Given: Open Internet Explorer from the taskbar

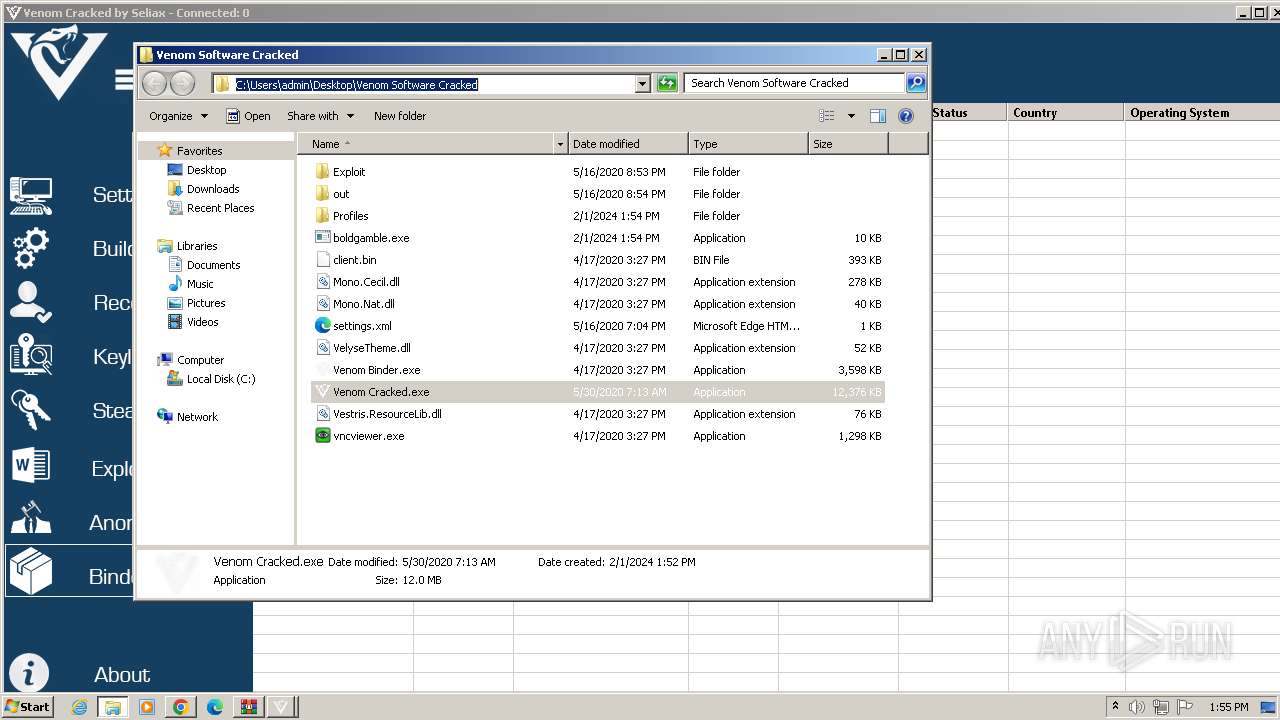Looking at the screenshot, I should click(80, 707).
